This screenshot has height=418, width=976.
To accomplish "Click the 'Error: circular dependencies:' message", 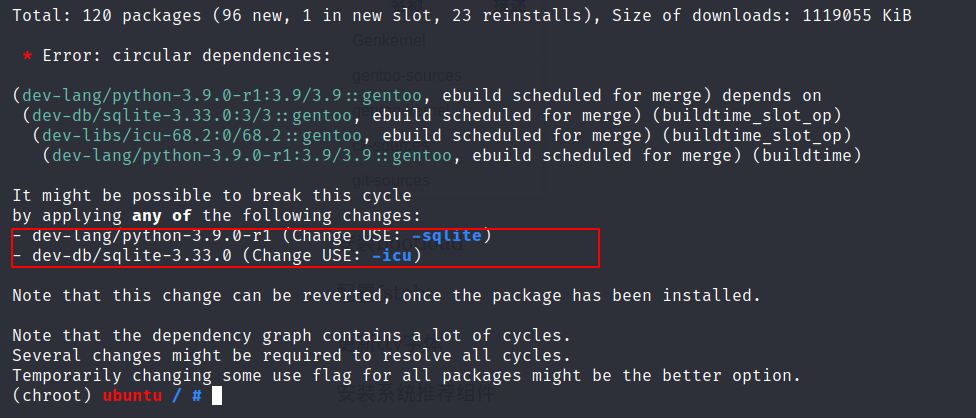I will 187,56.
